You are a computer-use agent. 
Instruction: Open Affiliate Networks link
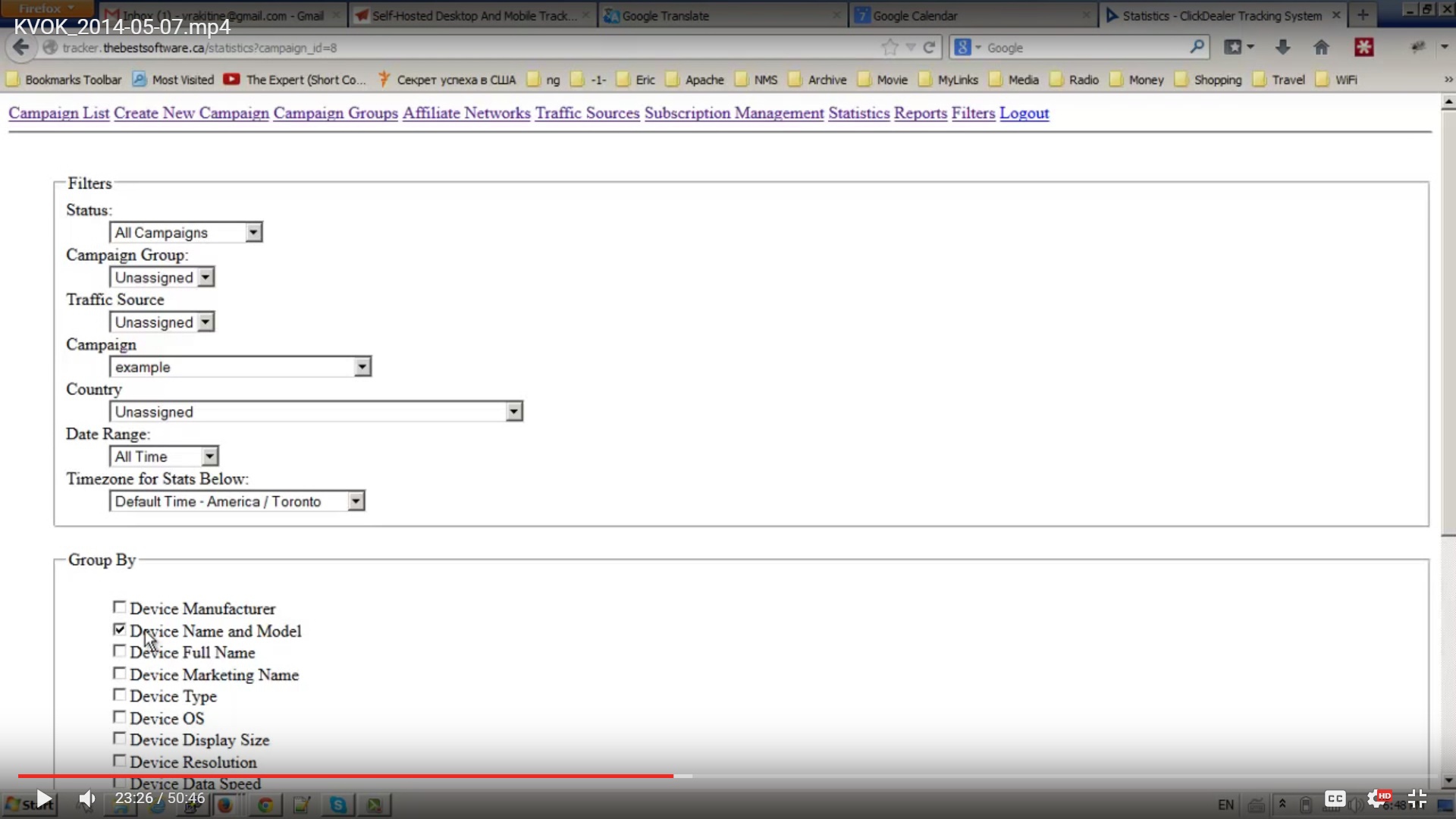(466, 113)
